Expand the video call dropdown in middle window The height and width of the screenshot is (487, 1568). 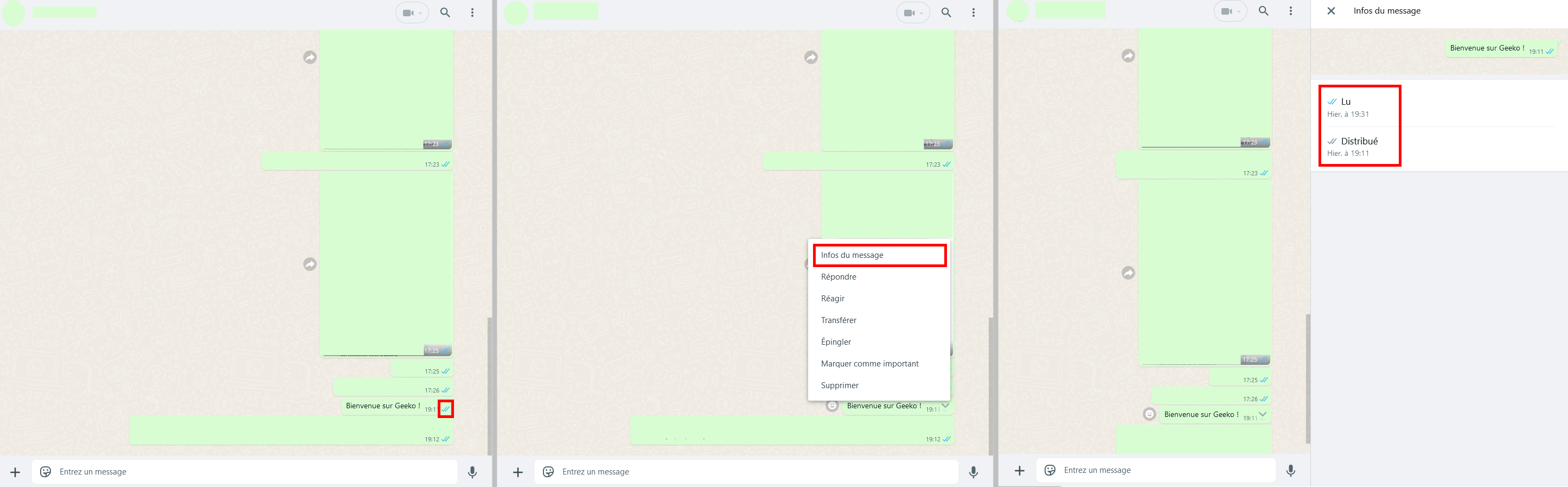tap(921, 13)
